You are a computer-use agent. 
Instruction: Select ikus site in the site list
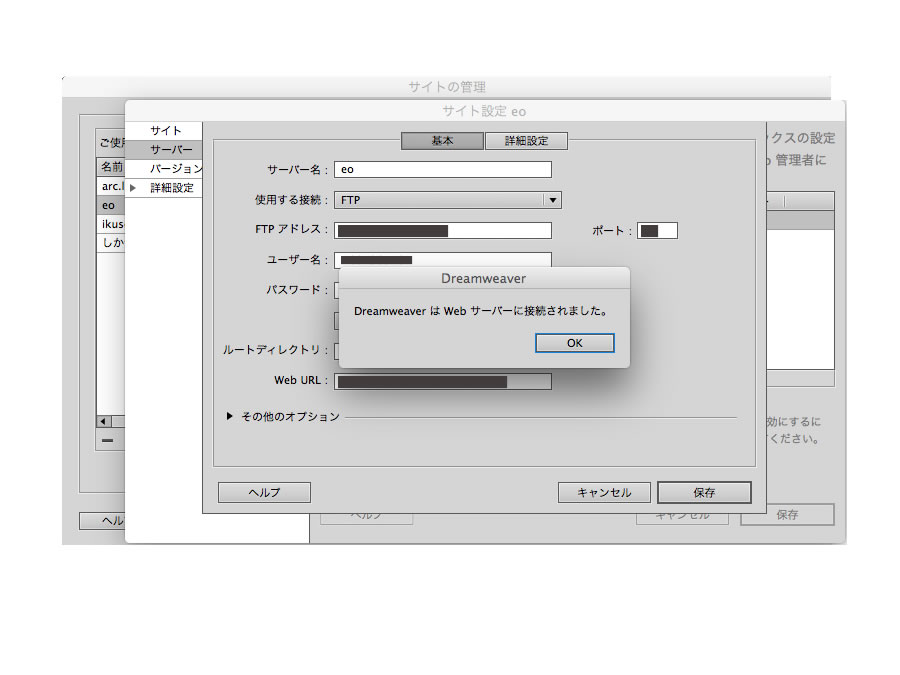[111, 224]
